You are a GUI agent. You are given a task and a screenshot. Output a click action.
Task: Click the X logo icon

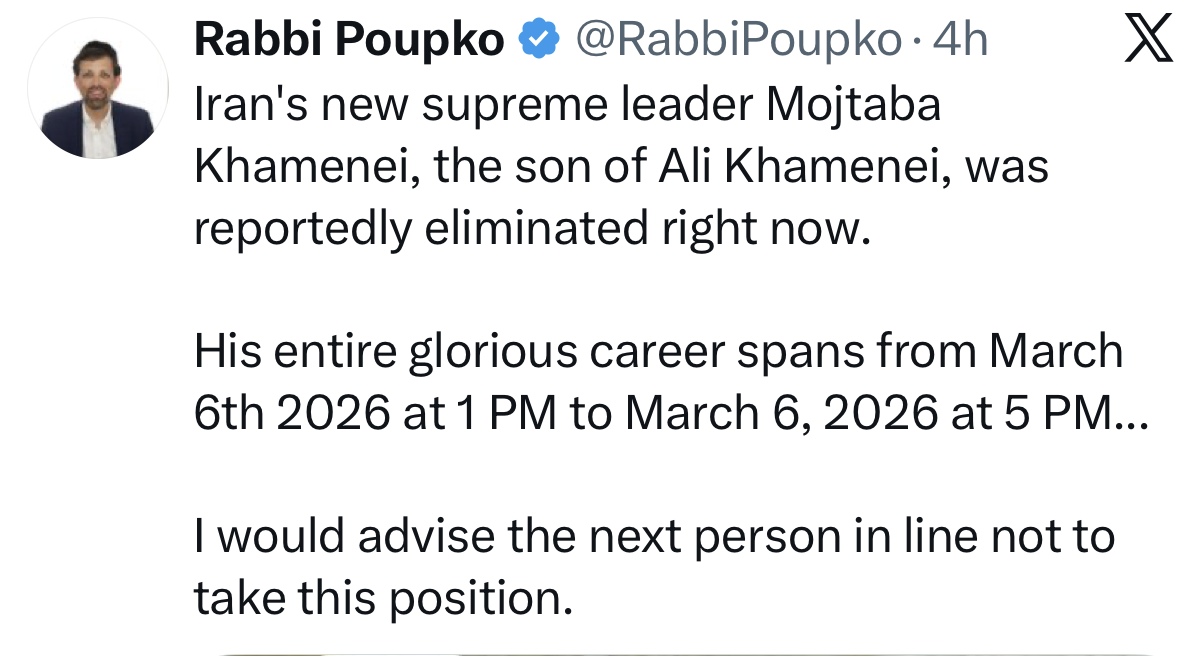click(x=1147, y=40)
